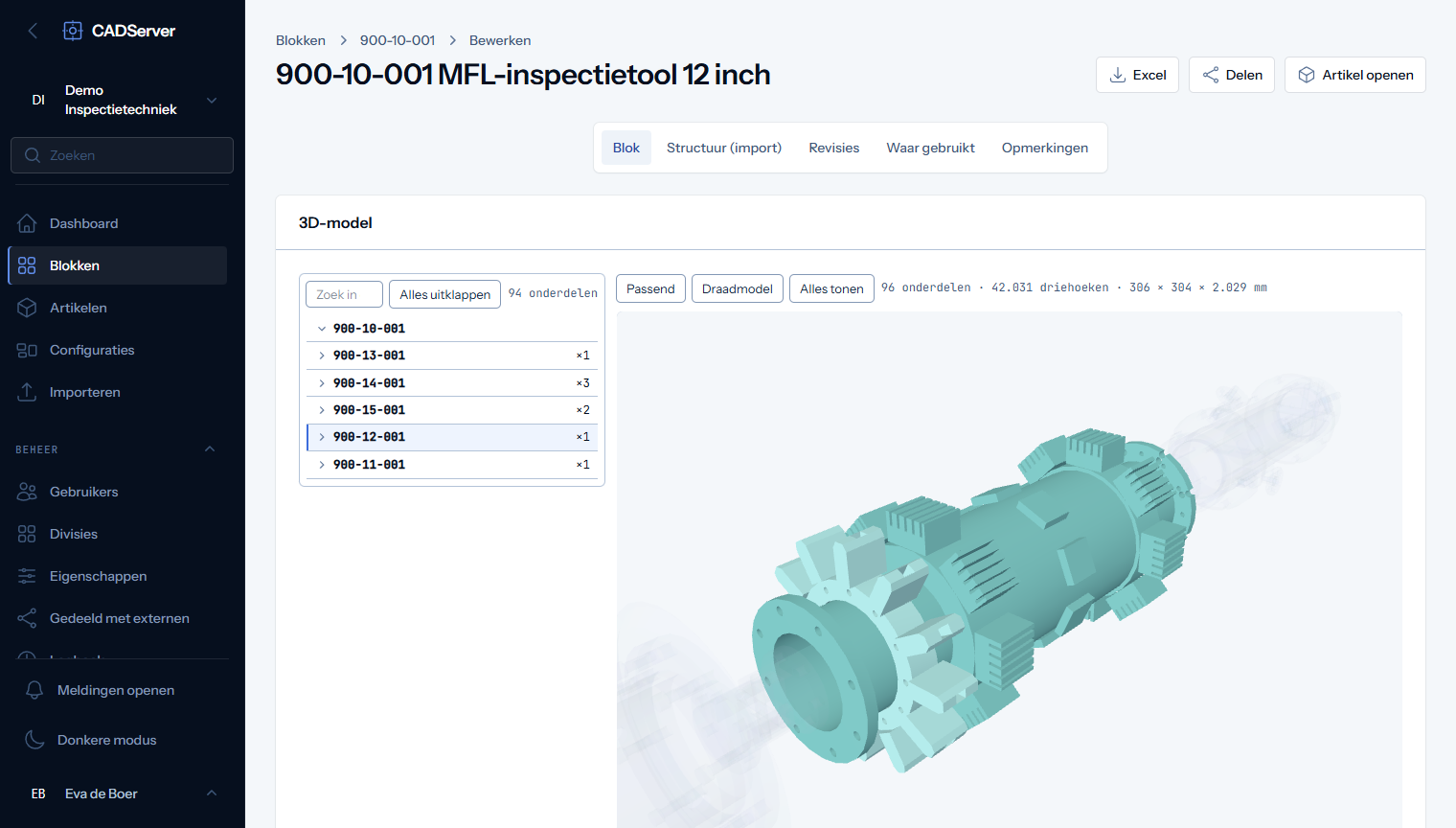Click the Importeren upload icon
Screen dimensions: 1456x828
point(27,392)
